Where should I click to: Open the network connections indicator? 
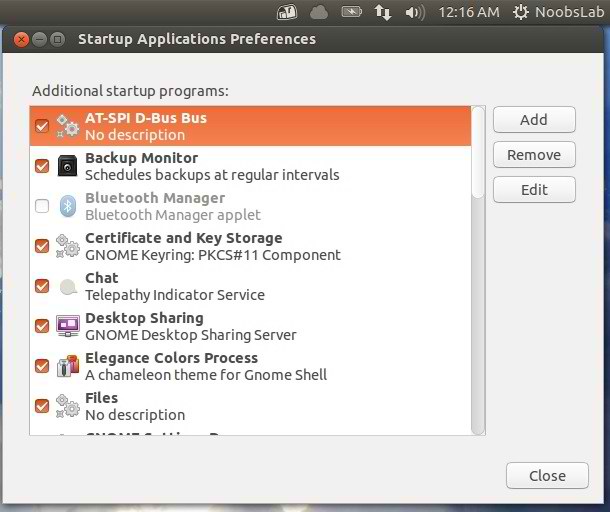pyautogui.click(x=383, y=12)
